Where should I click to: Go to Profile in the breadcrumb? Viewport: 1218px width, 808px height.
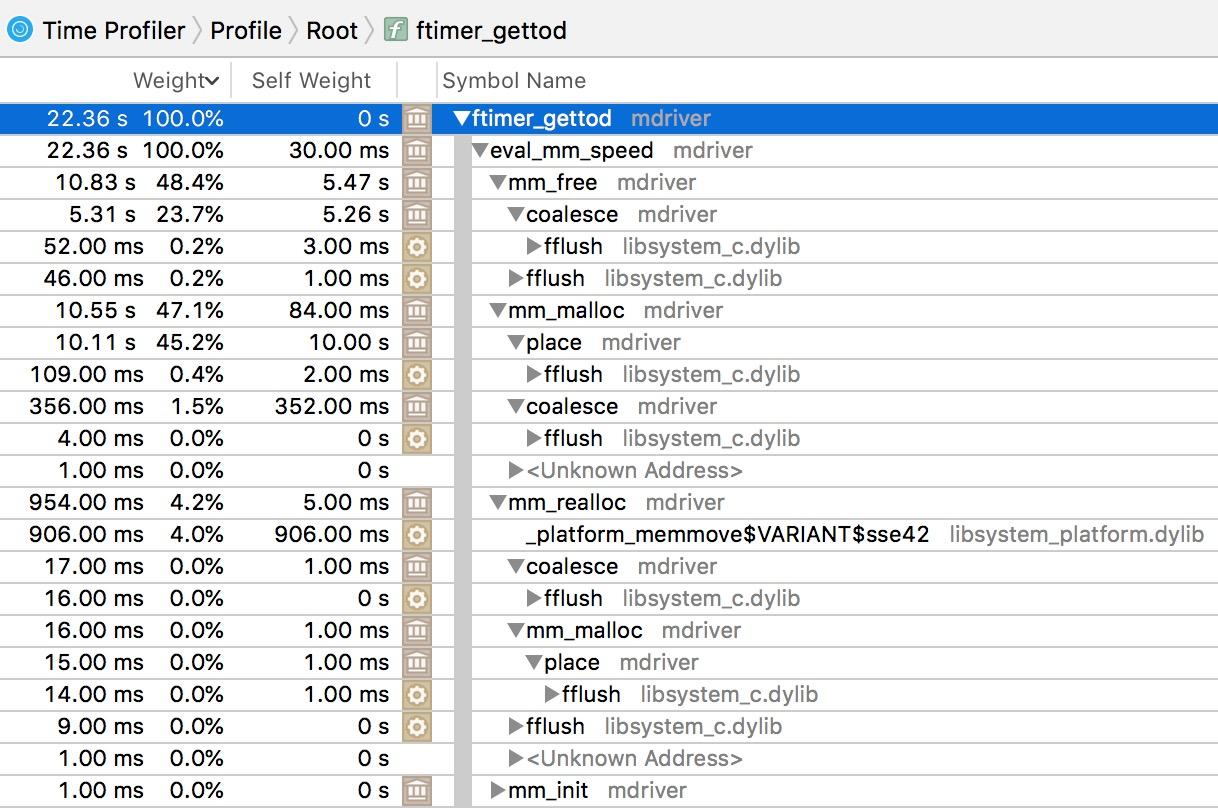click(246, 30)
